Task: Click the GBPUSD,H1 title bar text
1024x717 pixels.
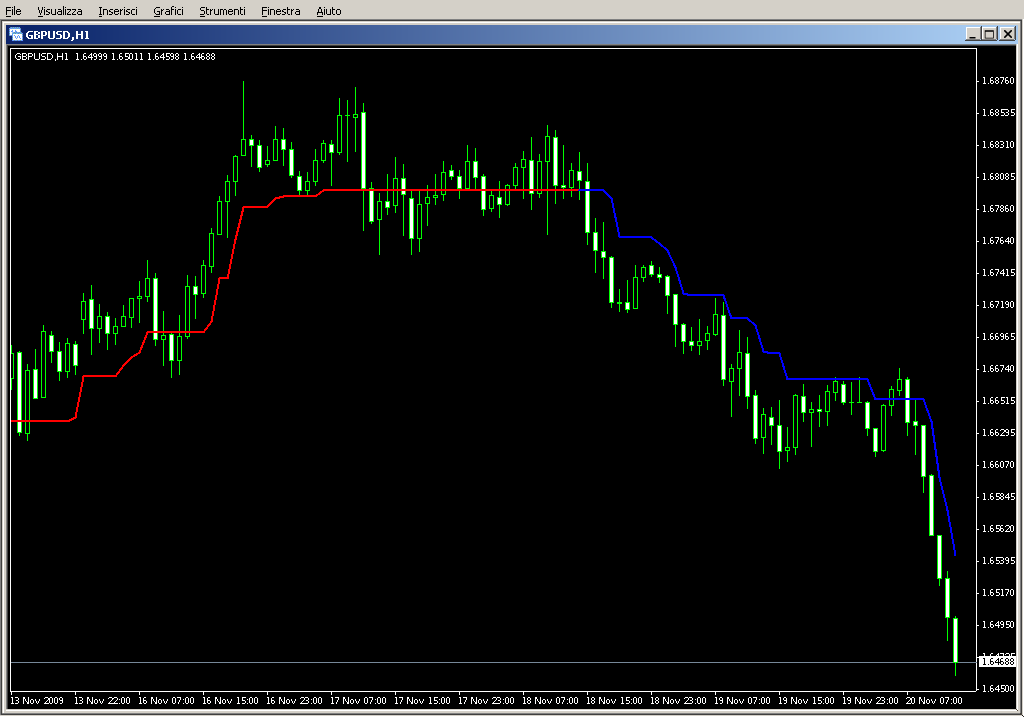Action: click(57, 35)
